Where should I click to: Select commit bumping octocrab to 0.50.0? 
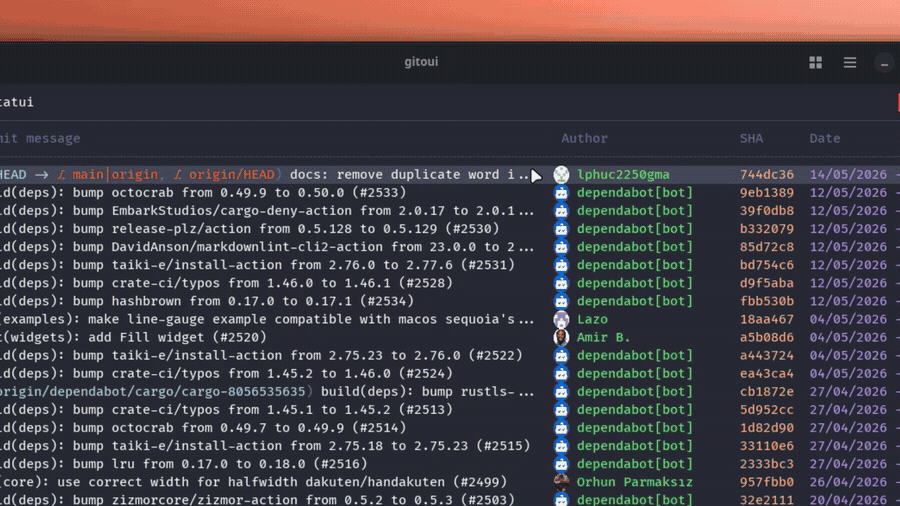point(203,193)
